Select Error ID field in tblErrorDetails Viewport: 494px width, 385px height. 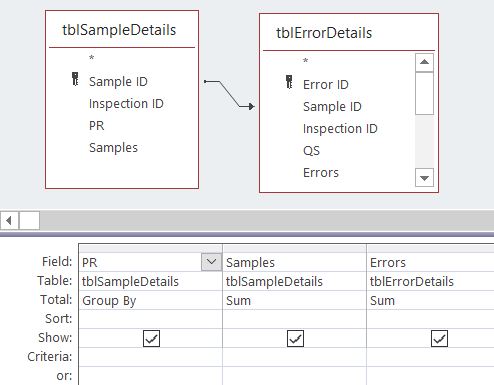point(326,85)
